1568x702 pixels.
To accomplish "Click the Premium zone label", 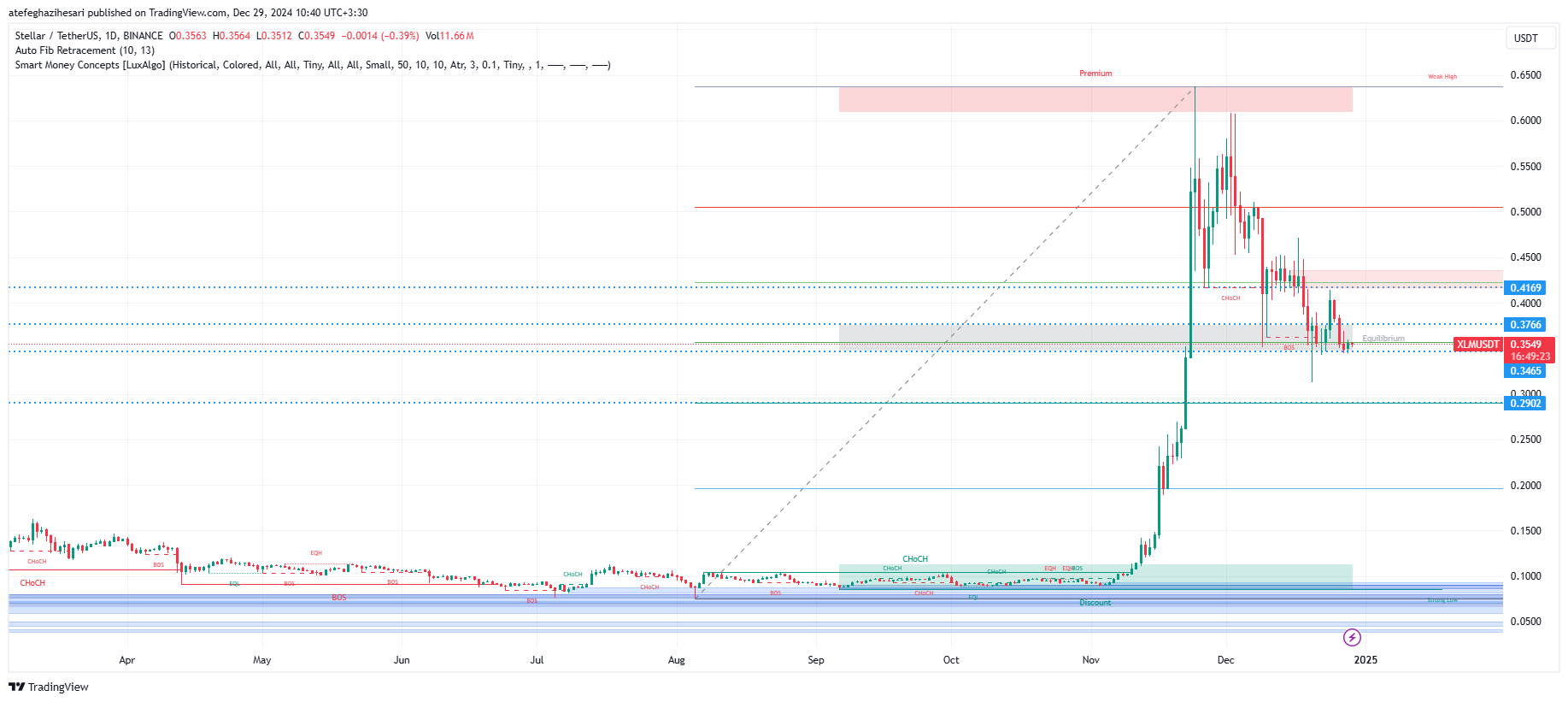I will click(1095, 74).
